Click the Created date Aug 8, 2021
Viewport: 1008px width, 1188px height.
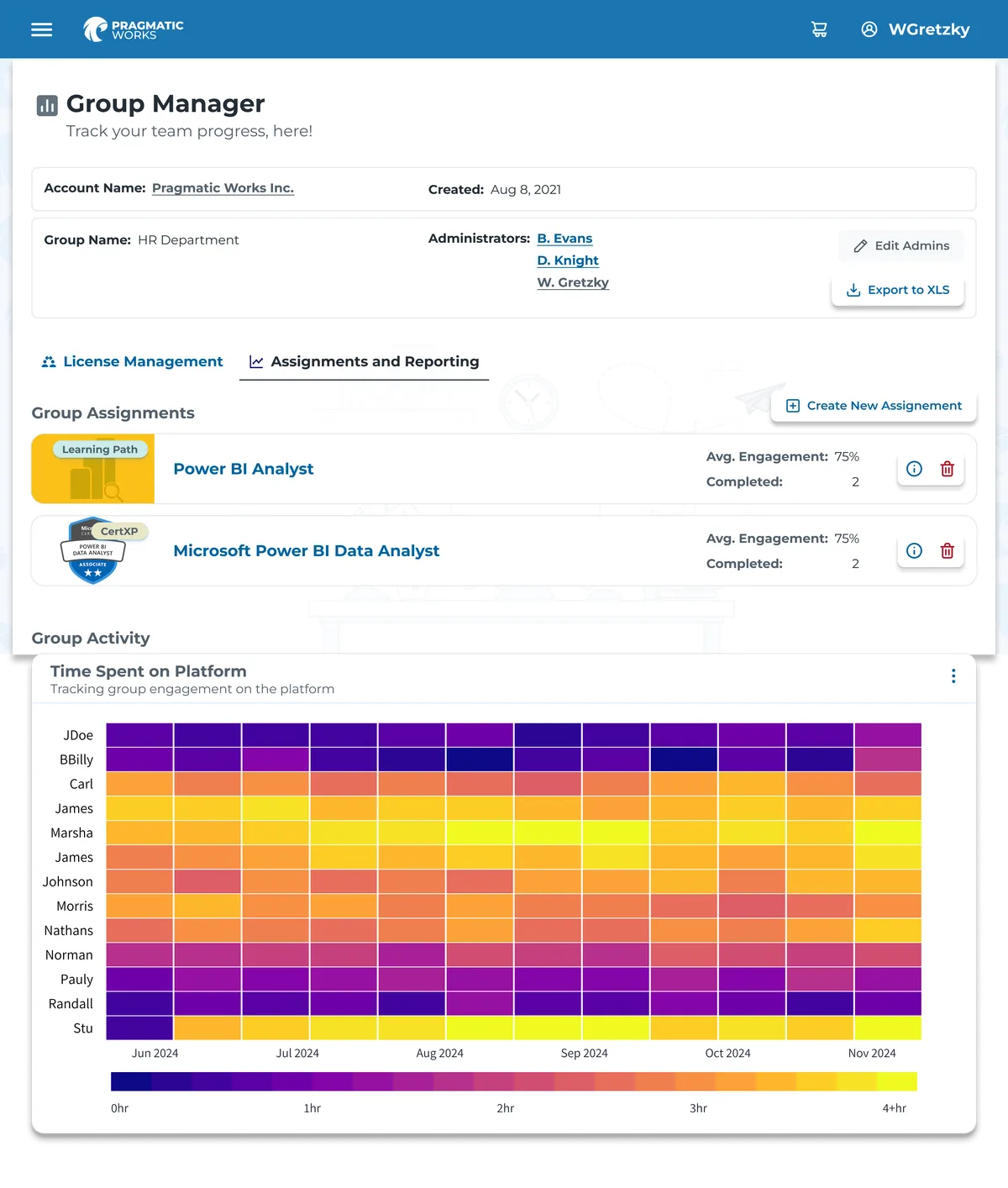[x=526, y=190]
